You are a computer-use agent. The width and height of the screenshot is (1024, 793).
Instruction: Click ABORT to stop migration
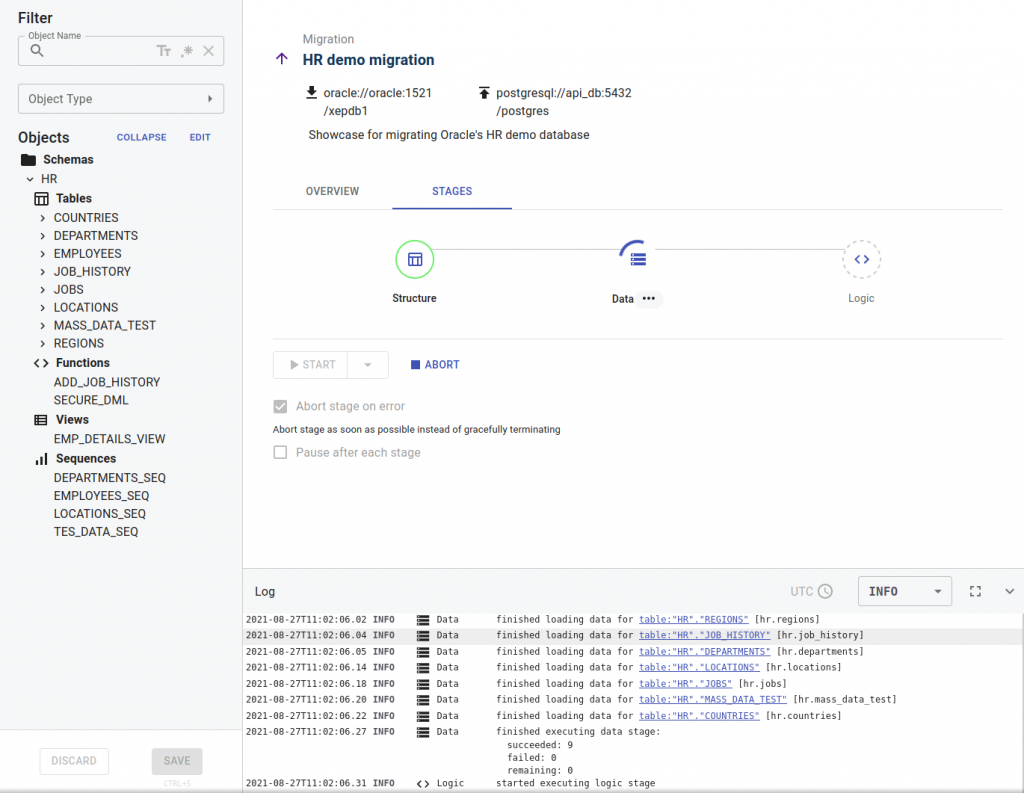click(434, 364)
